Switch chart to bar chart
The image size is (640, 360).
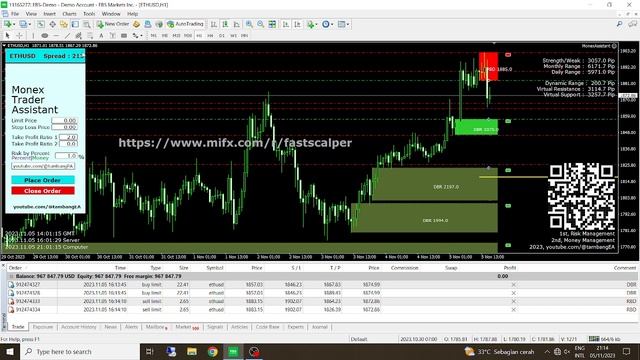coord(213,24)
